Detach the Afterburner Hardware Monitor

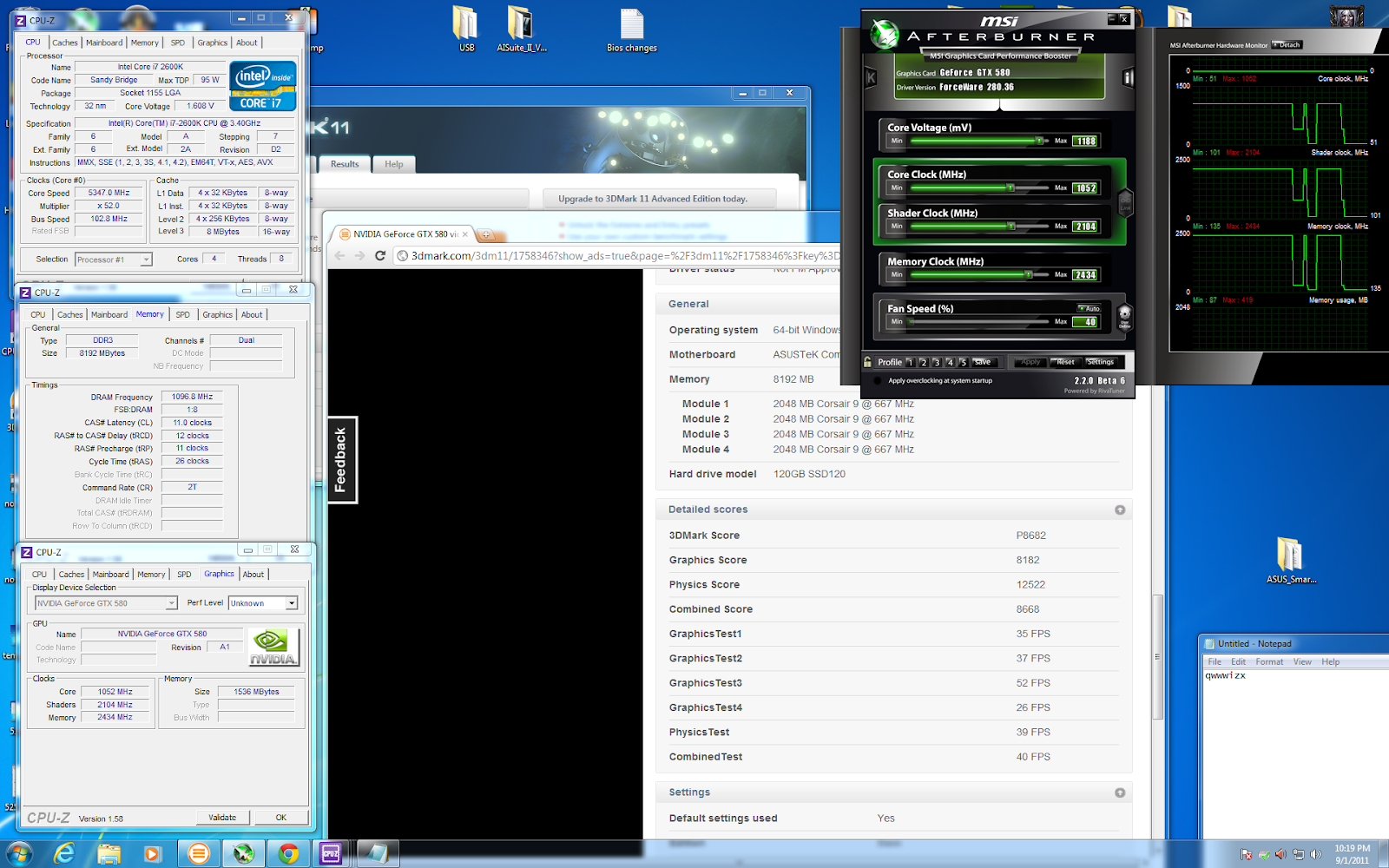[x=1288, y=45]
